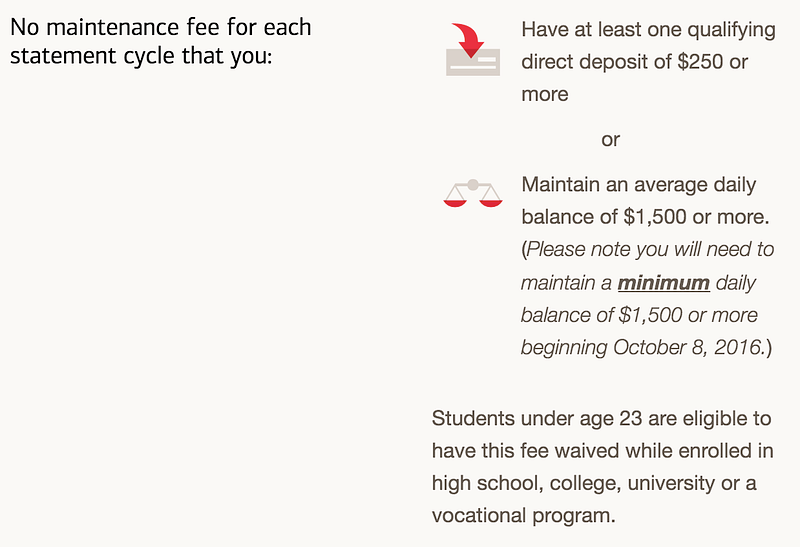Click the word "more" below direct deposit
This screenshot has width=800, height=547.
pos(544,94)
